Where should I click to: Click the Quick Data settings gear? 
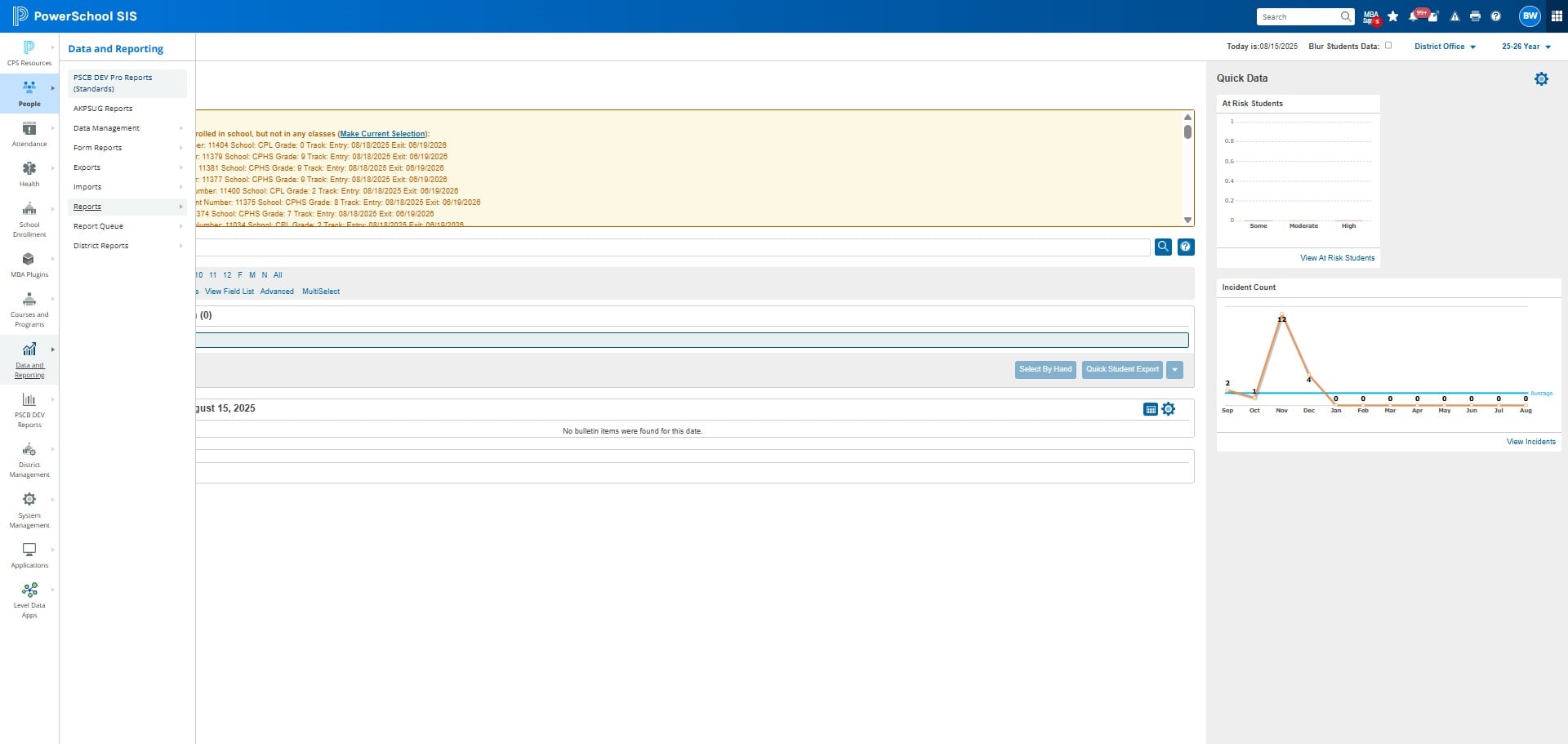(x=1541, y=79)
